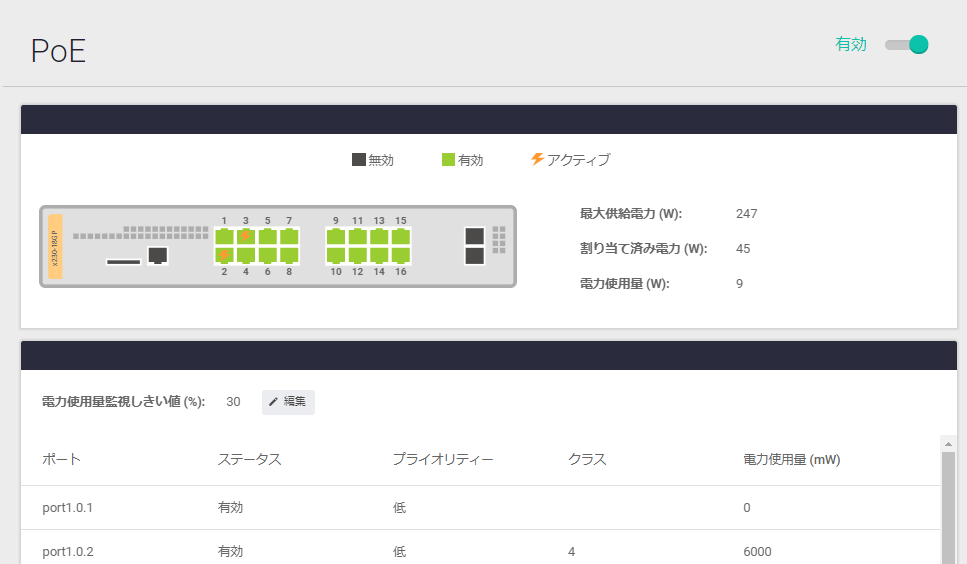Click the upper SFP port on the switch
967x564 pixels.
pyautogui.click(x=475, y=236)
